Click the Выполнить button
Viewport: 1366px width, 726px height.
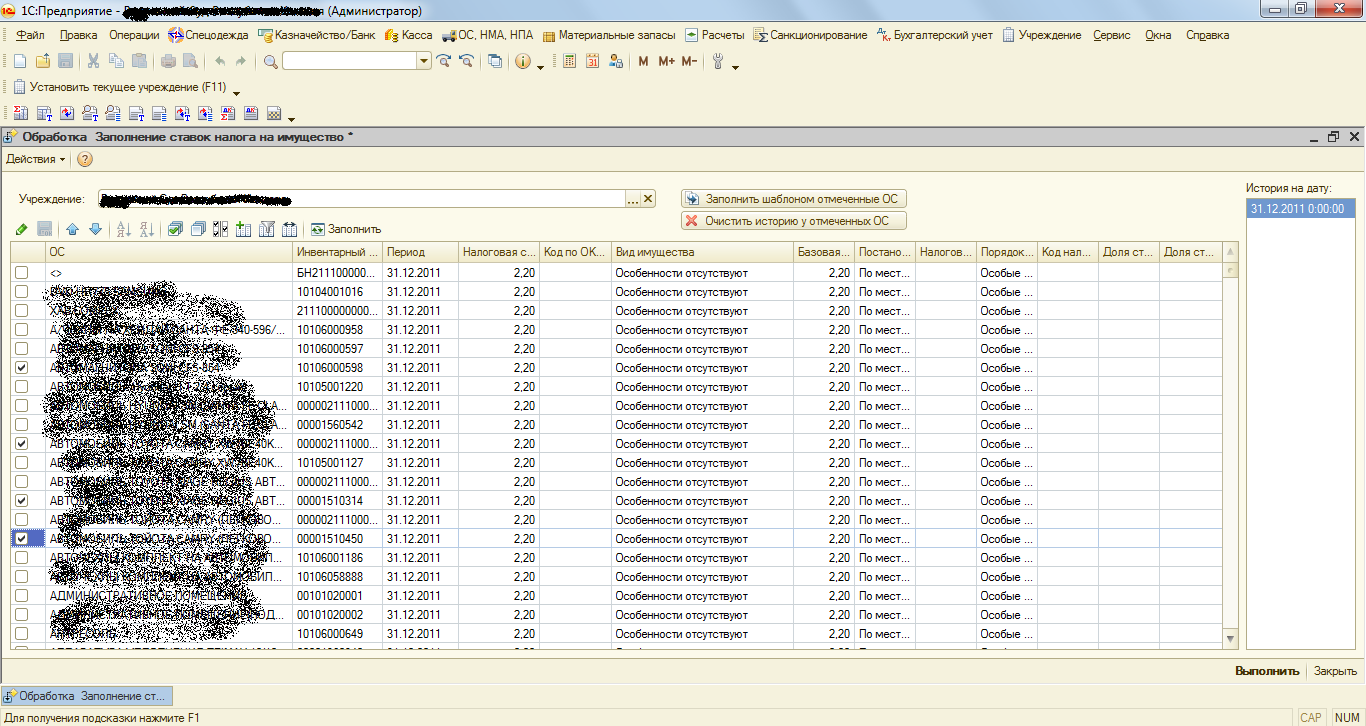1267,671
